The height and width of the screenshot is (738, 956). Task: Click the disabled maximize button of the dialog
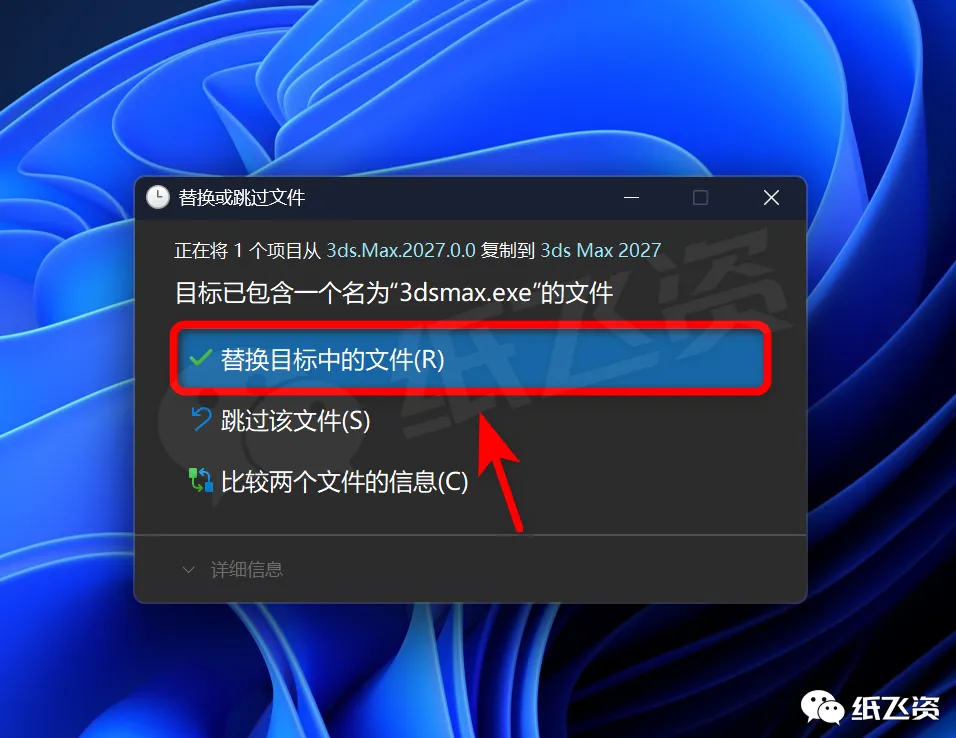pos(701,198)
